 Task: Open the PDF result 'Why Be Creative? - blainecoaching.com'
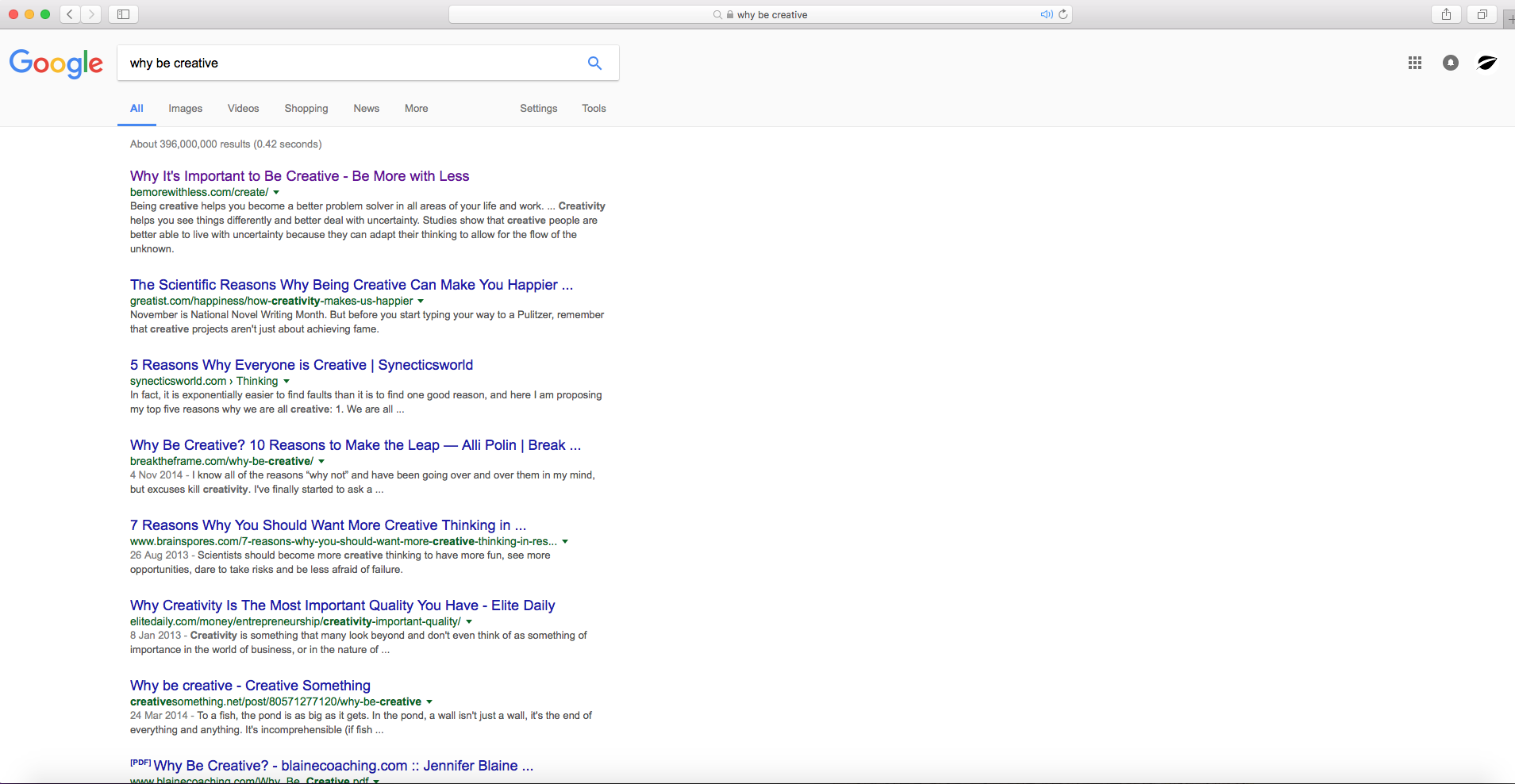point(343,766)
